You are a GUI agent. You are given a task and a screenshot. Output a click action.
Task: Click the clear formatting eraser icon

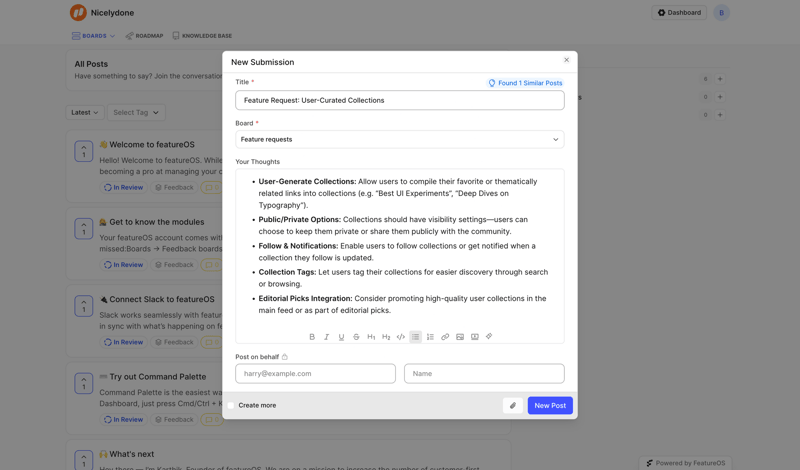click(489, 336)
